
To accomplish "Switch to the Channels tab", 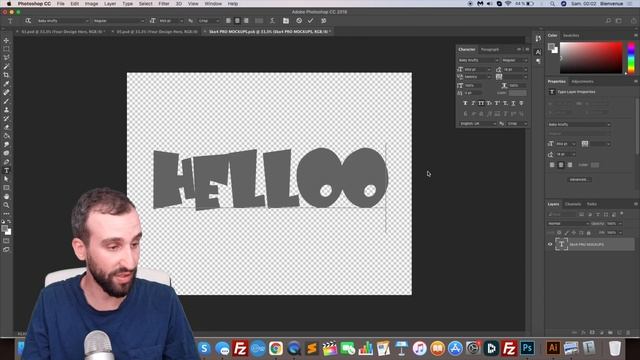I will click(573, 204).
